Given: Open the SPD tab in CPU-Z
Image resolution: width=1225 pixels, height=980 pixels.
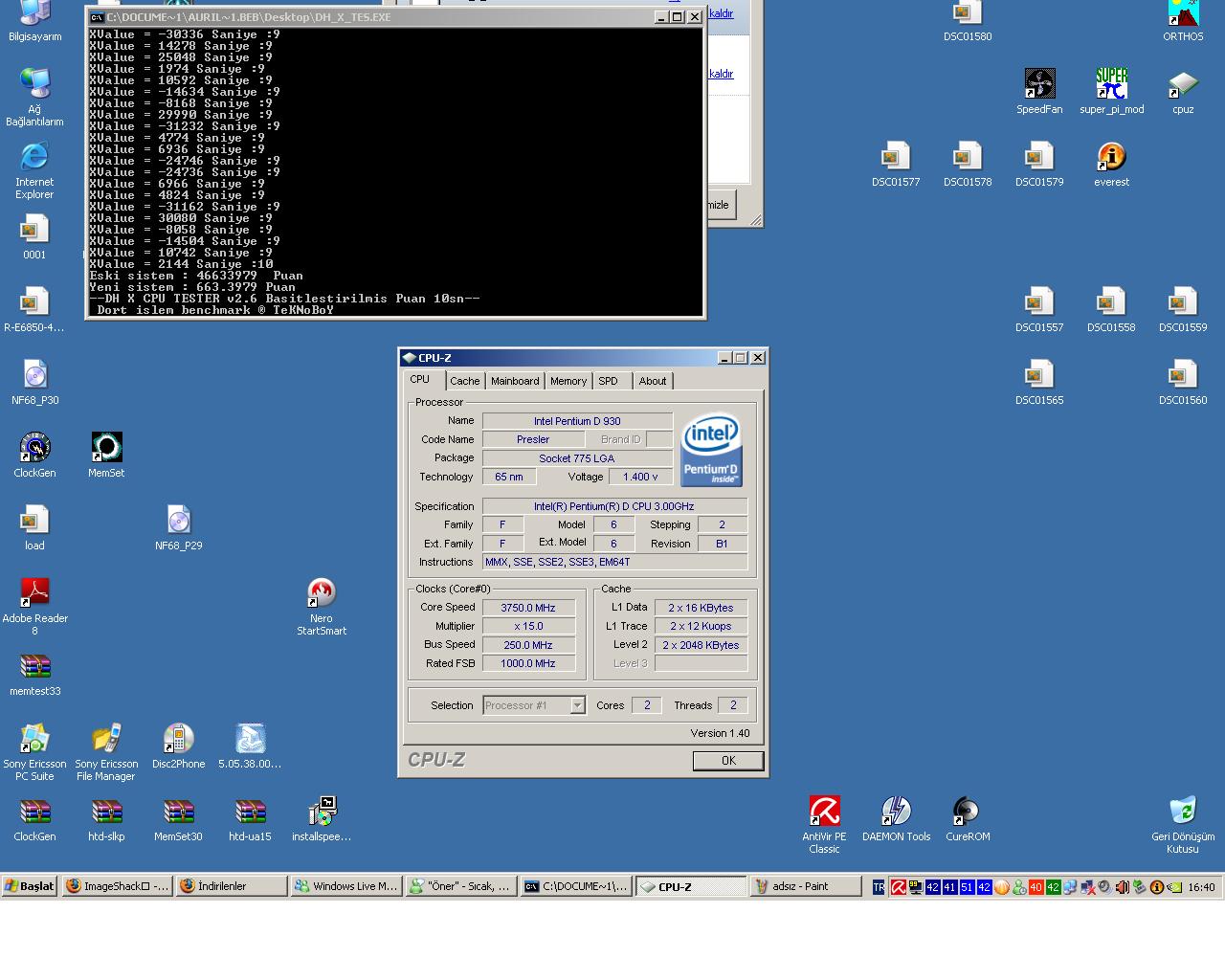Looking at the screenshot, I should pos(609,381).
